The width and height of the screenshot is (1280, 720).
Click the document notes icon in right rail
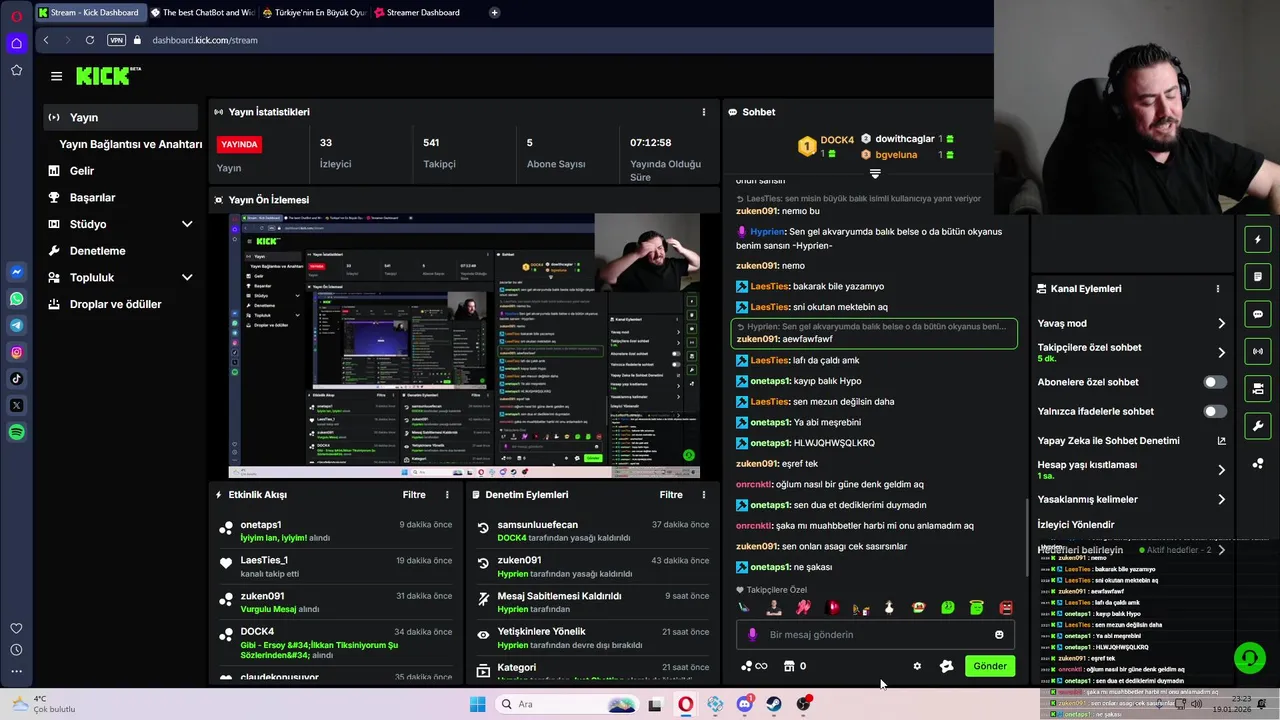[x=1258, y=276]
